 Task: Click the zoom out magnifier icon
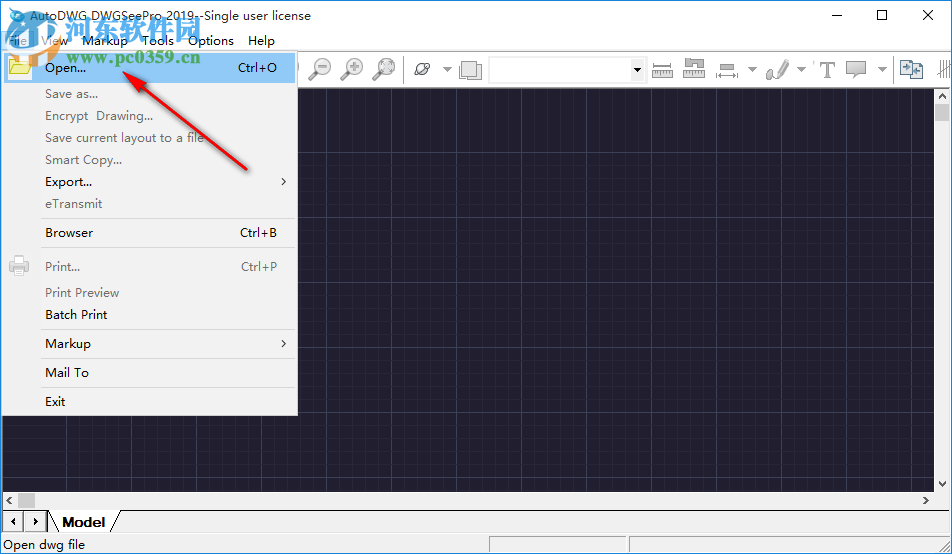point(319,69)
